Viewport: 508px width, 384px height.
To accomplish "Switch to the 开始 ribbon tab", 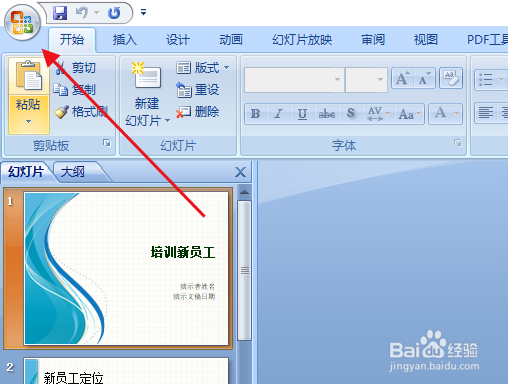I will 72,40.
